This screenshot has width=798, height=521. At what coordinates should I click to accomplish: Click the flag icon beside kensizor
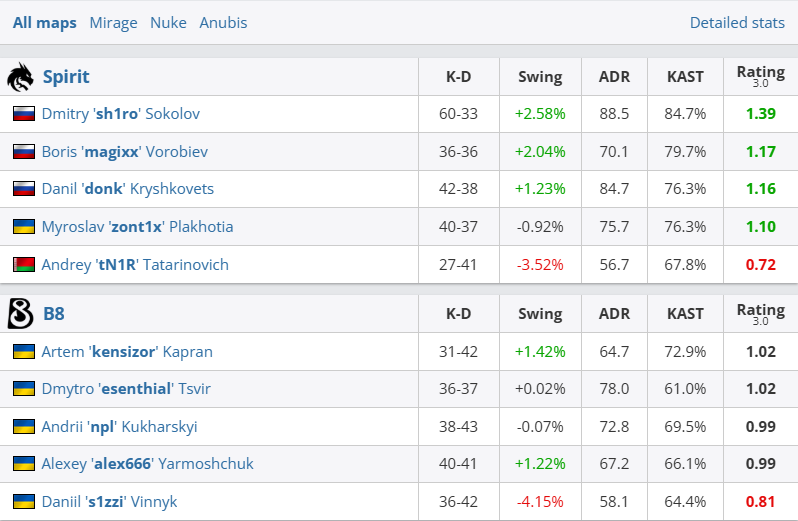pos(24,352)
